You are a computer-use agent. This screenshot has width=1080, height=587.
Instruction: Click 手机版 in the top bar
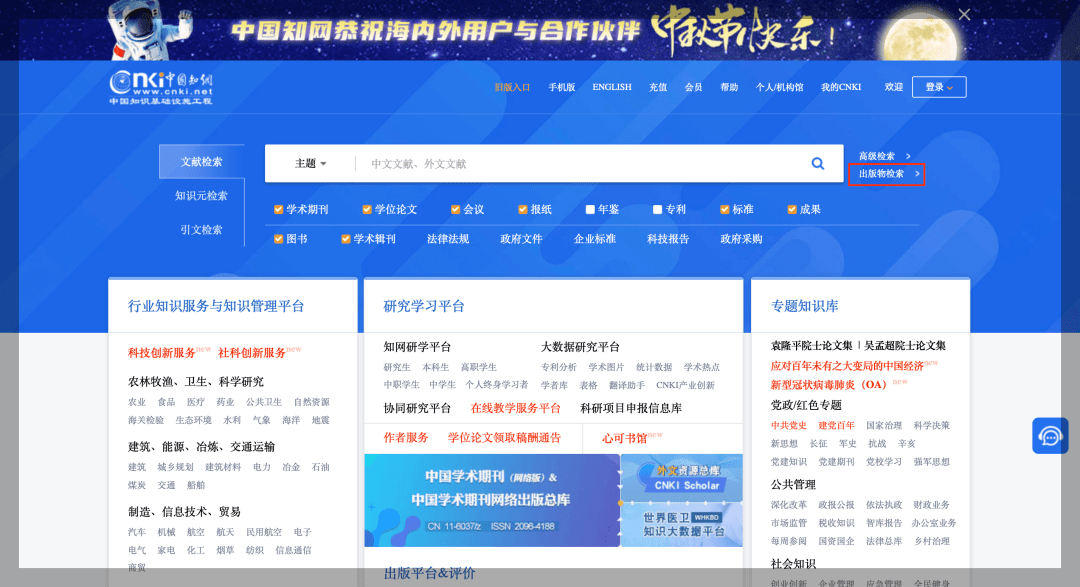coord(563,87)
